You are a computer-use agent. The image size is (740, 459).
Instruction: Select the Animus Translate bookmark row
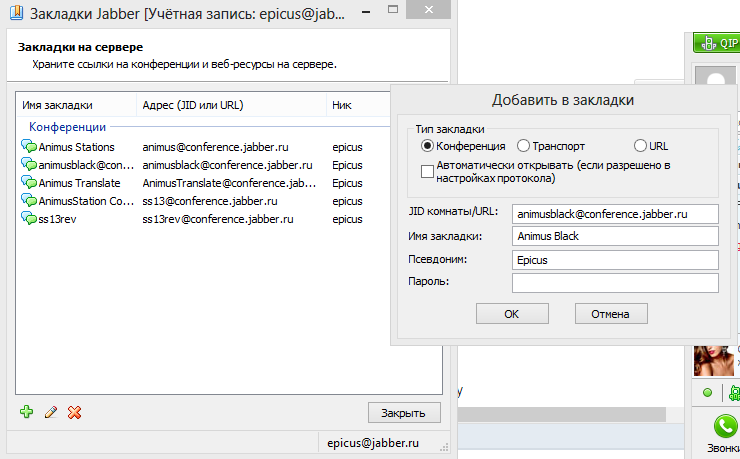[x=204, y=183]
